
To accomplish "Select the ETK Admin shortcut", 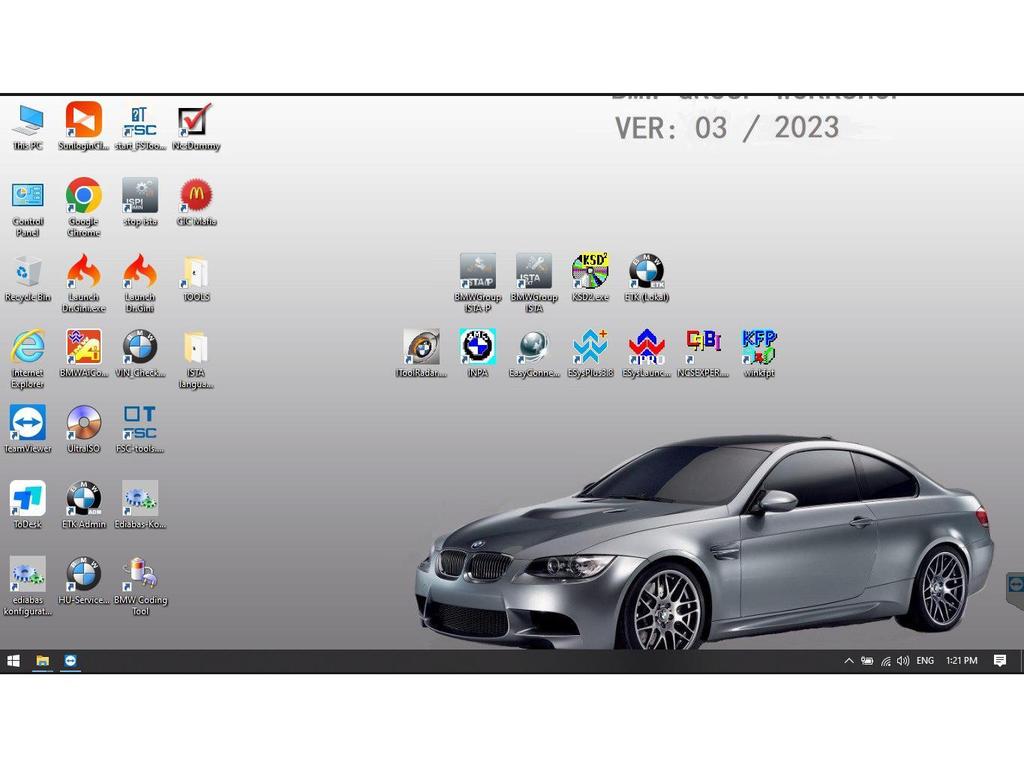I will [84, 499].
